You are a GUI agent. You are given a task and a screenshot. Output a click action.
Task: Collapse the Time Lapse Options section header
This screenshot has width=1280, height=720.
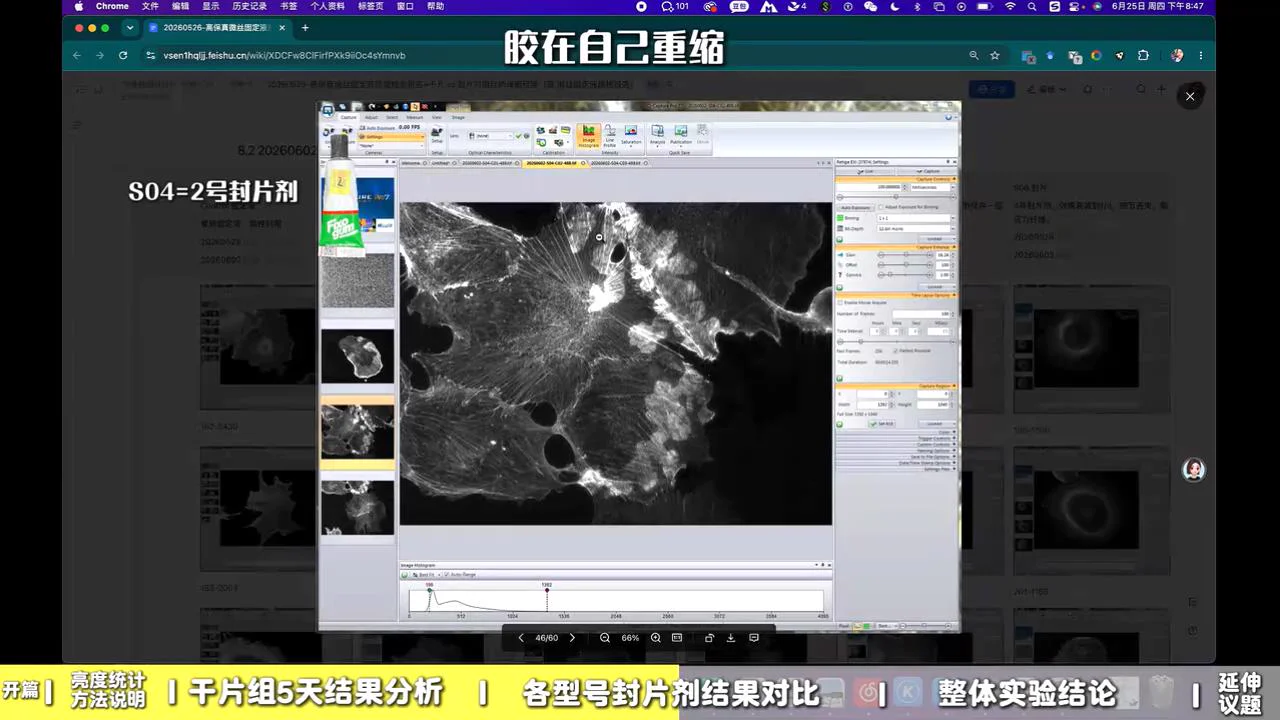coord(896,295)
